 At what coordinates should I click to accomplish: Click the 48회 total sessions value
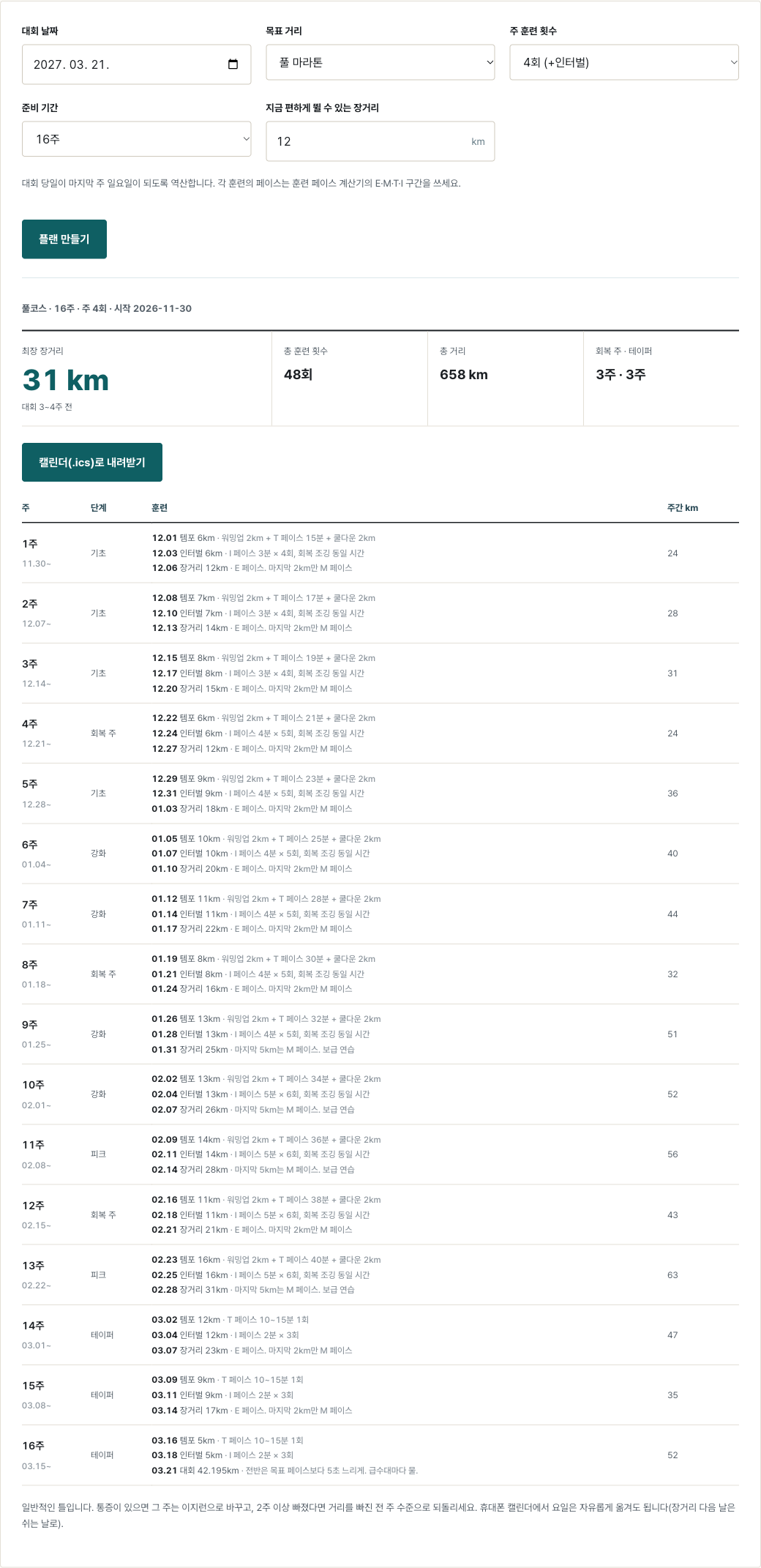coord(298,374)
